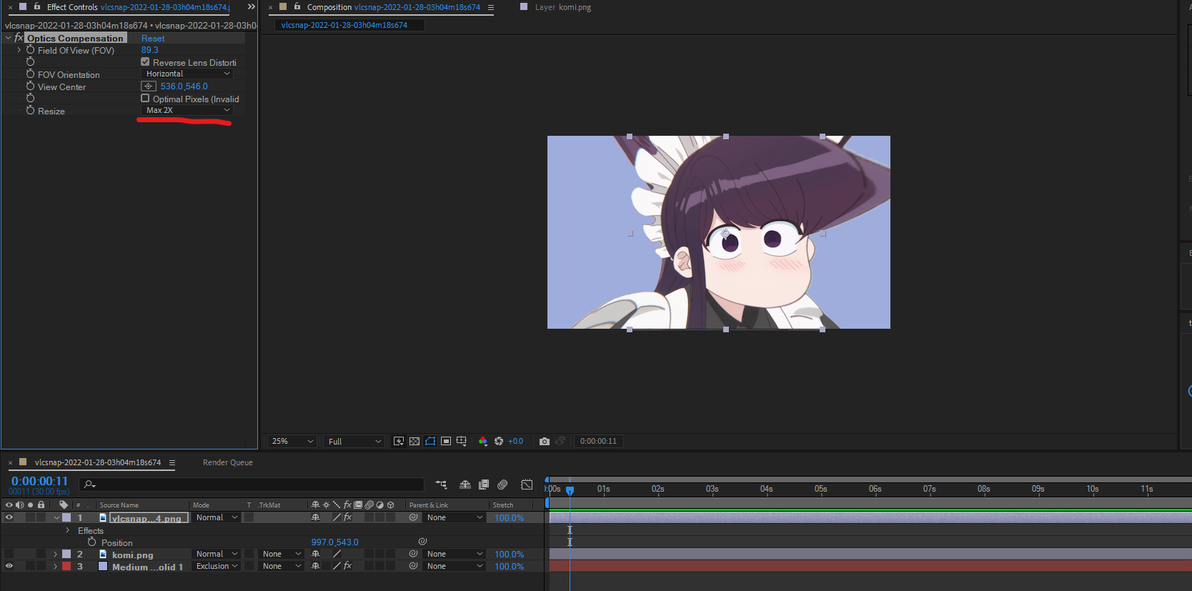Toggle the shy switch on layer 1
1192x591 pixels.
(315, 517)
